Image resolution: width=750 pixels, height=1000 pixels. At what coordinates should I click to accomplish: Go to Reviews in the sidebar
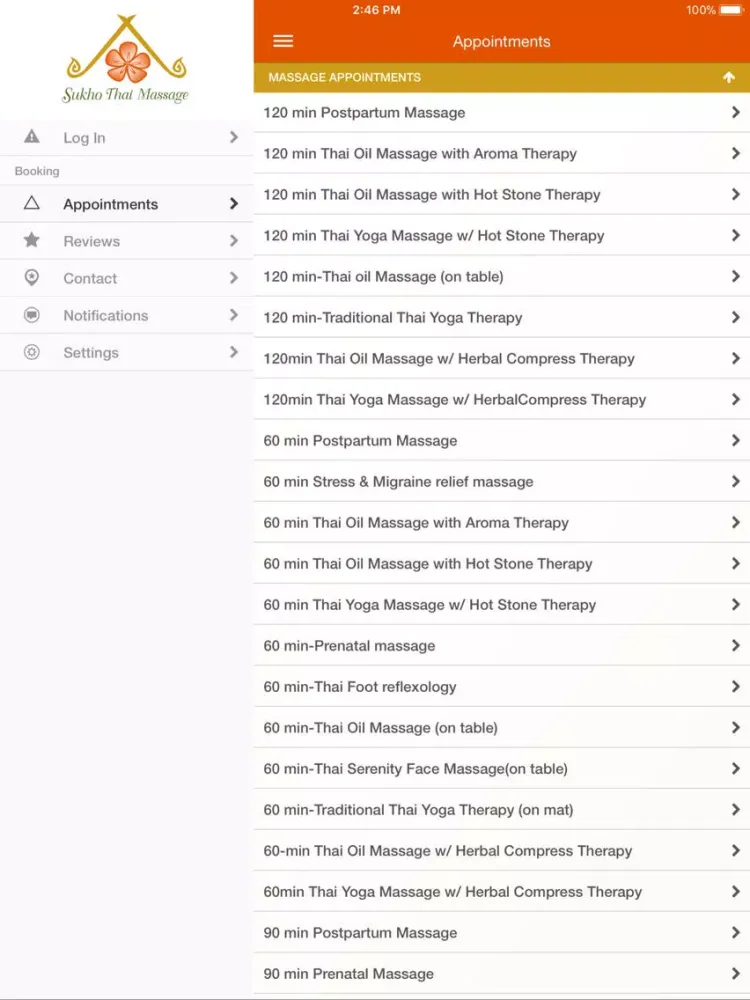[x=126, y=241]
